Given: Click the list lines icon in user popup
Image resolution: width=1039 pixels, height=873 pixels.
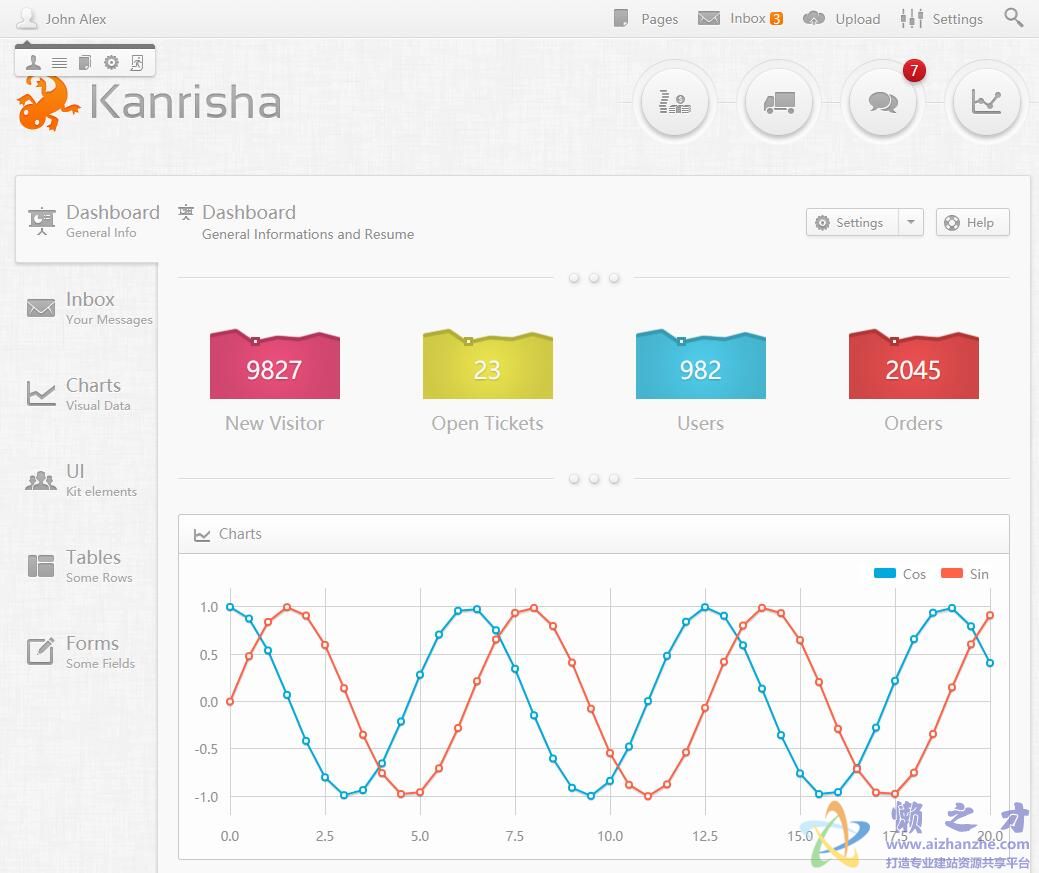Looking at the screenshot, I should tap(59, 63).
